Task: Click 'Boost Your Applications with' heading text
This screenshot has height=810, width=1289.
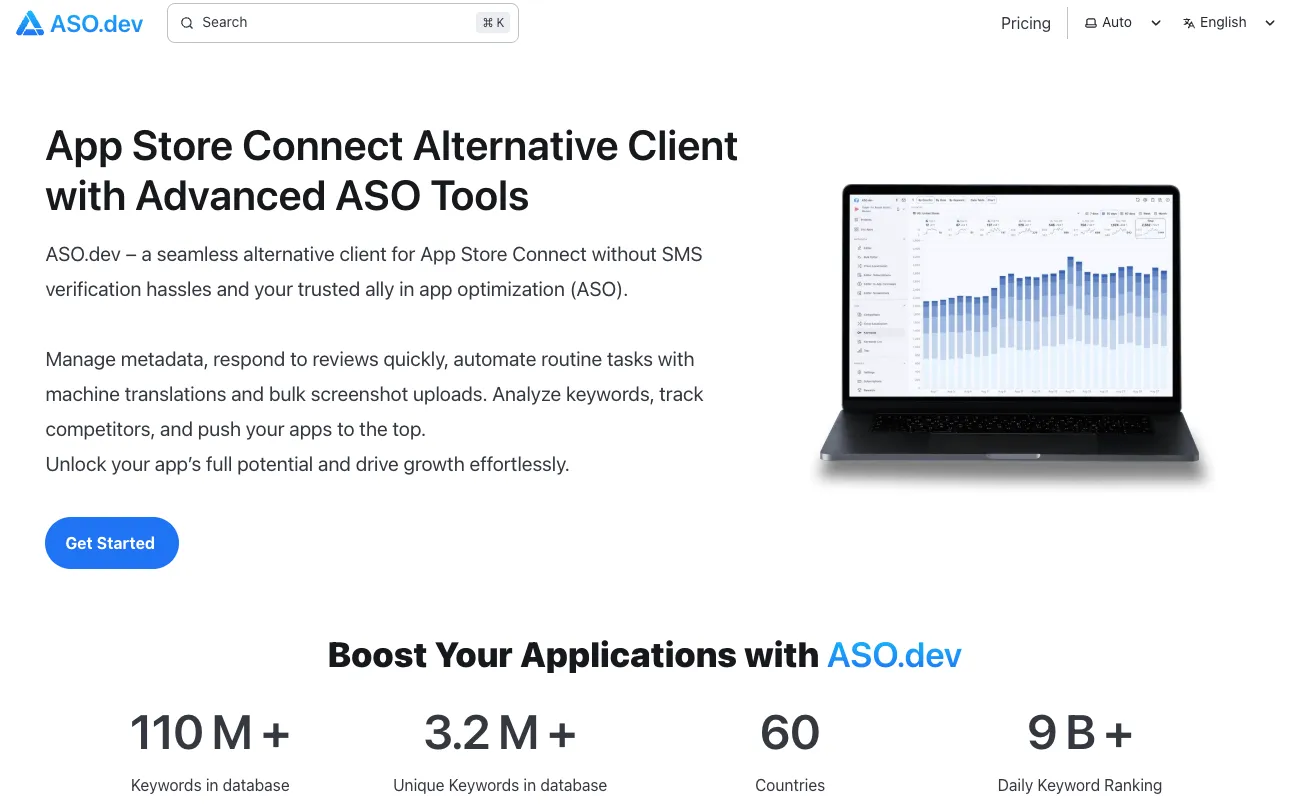Action: (573, 655)
